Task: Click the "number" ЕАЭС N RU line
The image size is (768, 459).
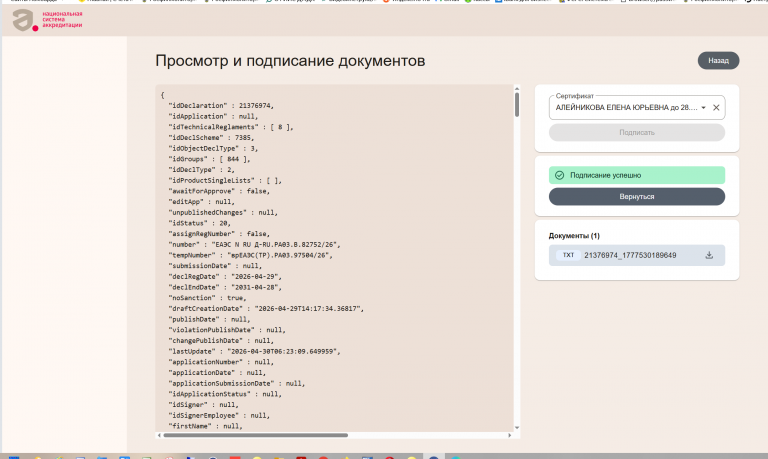Action: coord(254,244)
